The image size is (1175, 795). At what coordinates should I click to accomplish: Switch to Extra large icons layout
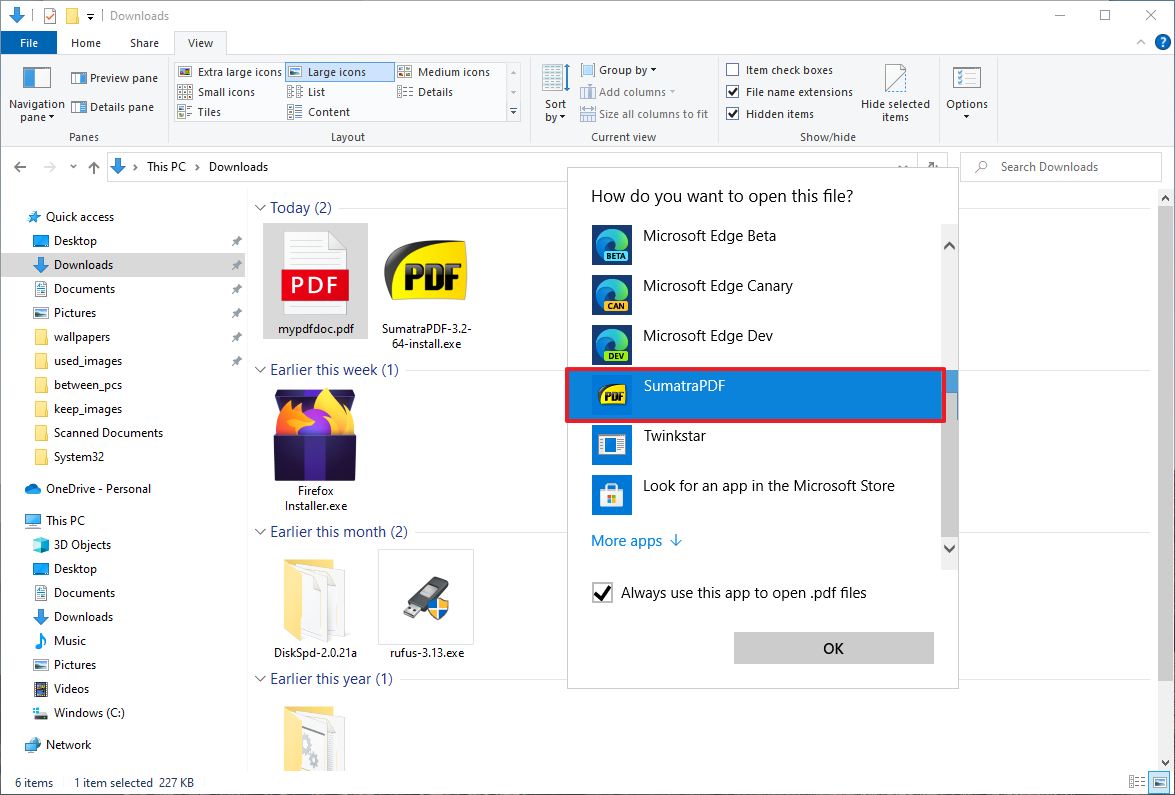(x=229, y=72)
